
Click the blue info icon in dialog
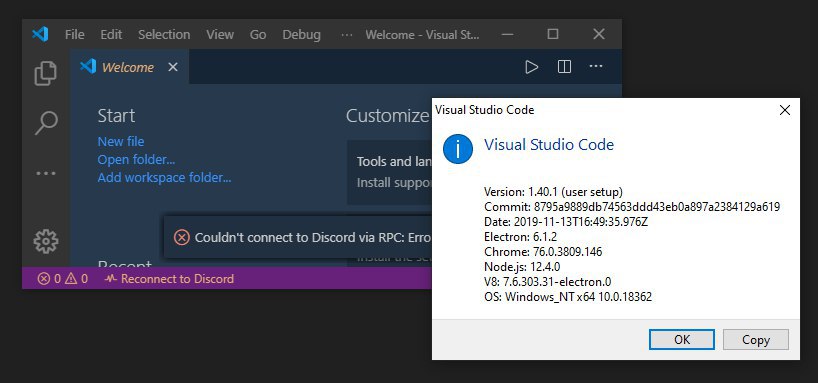tap(458, 149)
